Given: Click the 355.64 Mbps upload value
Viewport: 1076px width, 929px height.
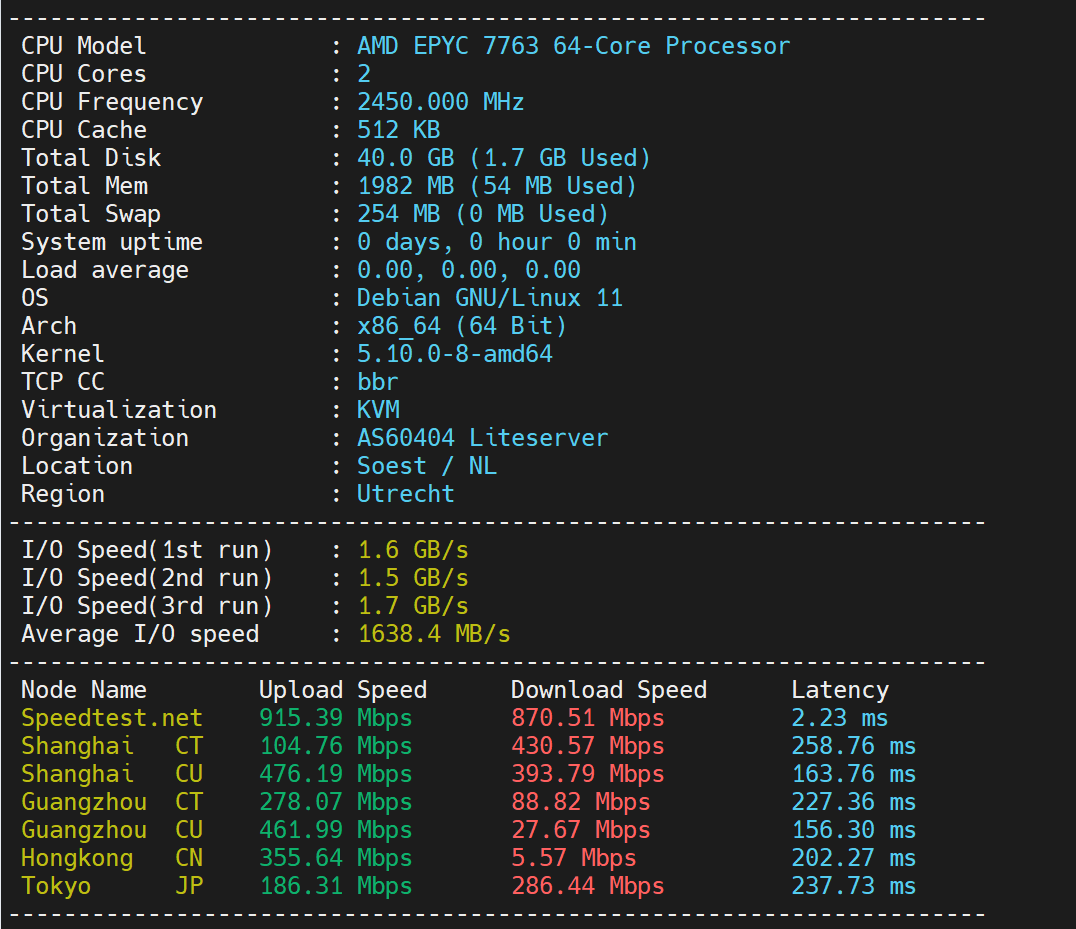Looking at the screenshot, I should click(x=336, y=859).
